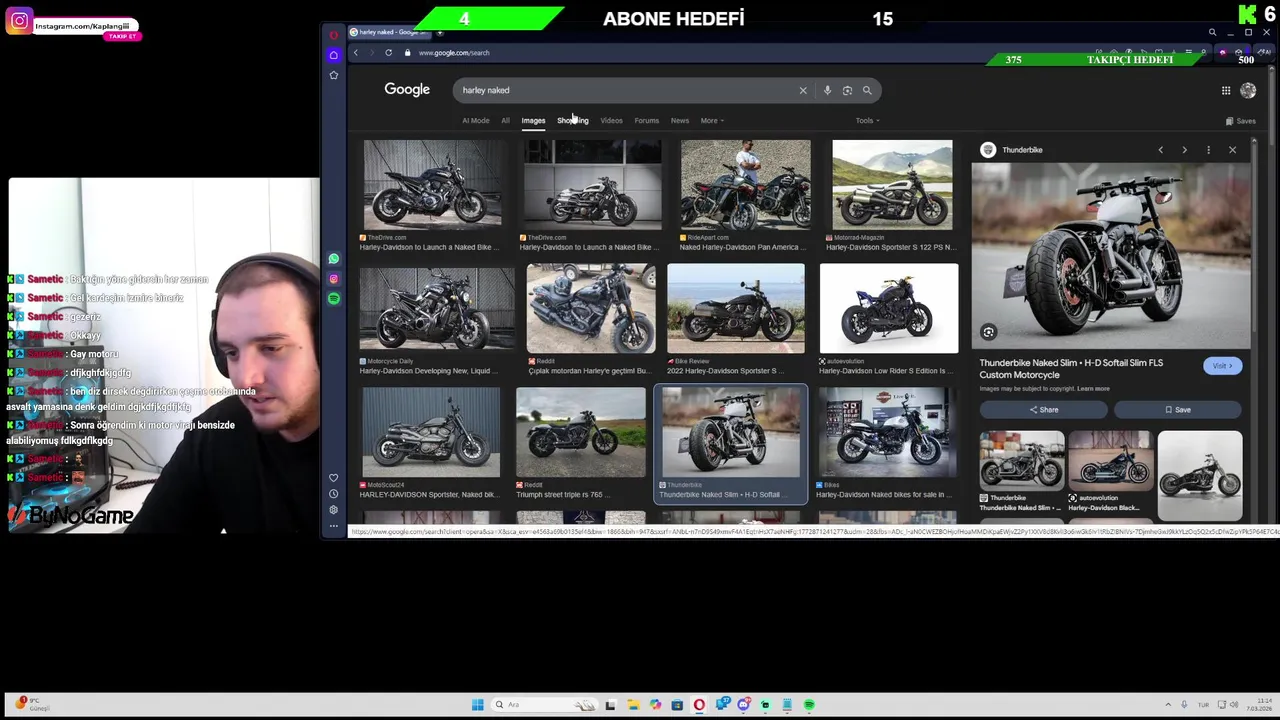This screenshot has width=1280, height=720.
Task: Open the sidebar three-dots more menu
Action: click(334, 525)
